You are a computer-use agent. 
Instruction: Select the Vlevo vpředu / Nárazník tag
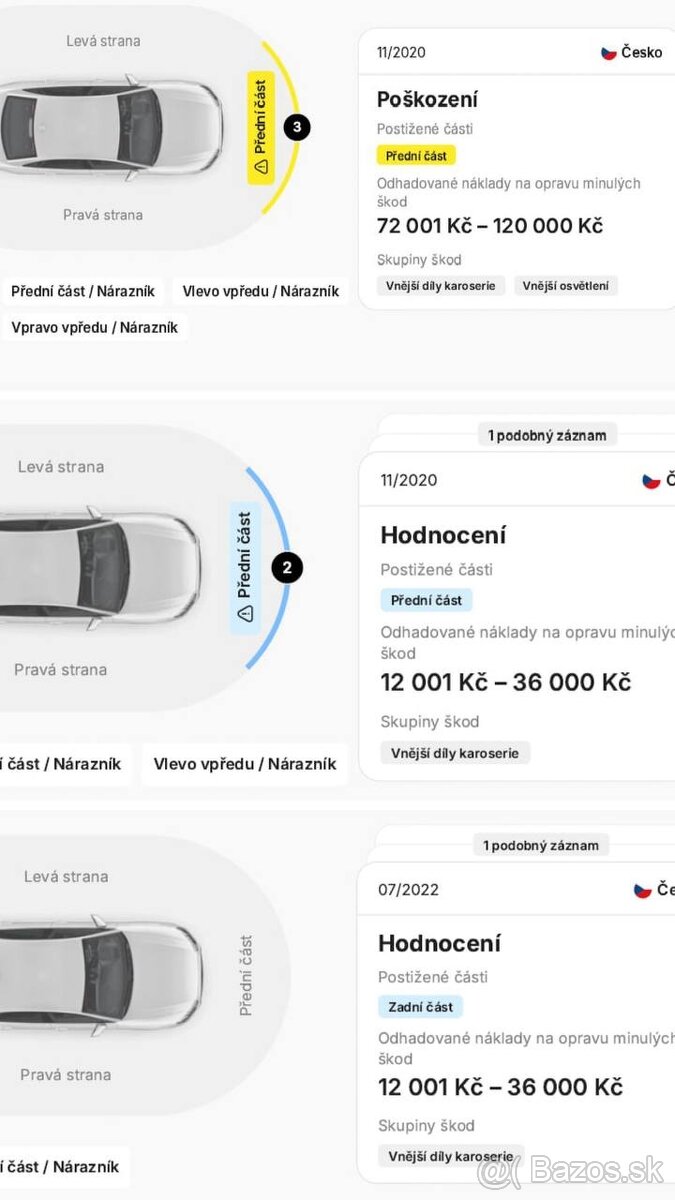point(260,291)
